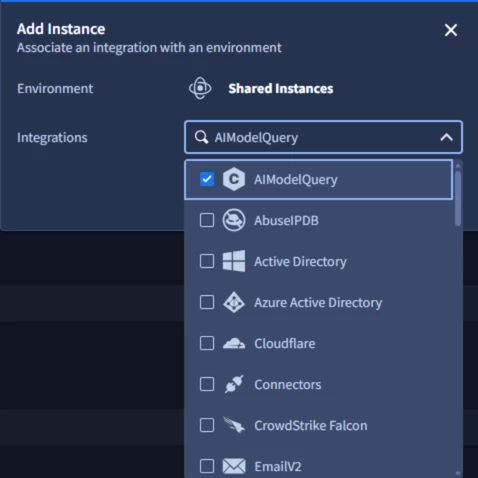Click the Active Directory Windows icon
Screen dimensions: 478x478
234,261
